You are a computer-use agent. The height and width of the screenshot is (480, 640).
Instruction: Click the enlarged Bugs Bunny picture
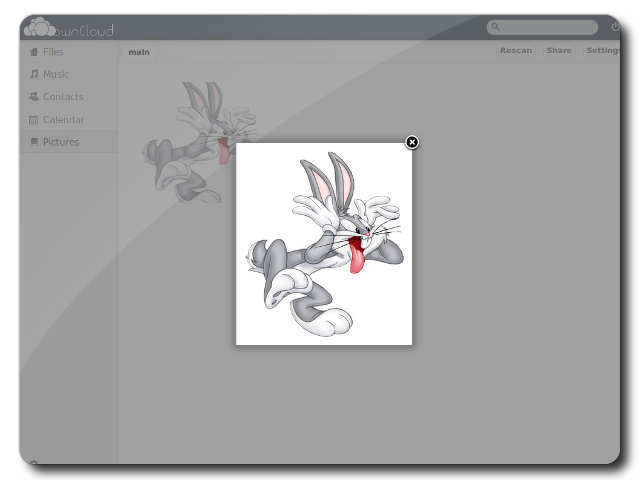tap(323, 245)
